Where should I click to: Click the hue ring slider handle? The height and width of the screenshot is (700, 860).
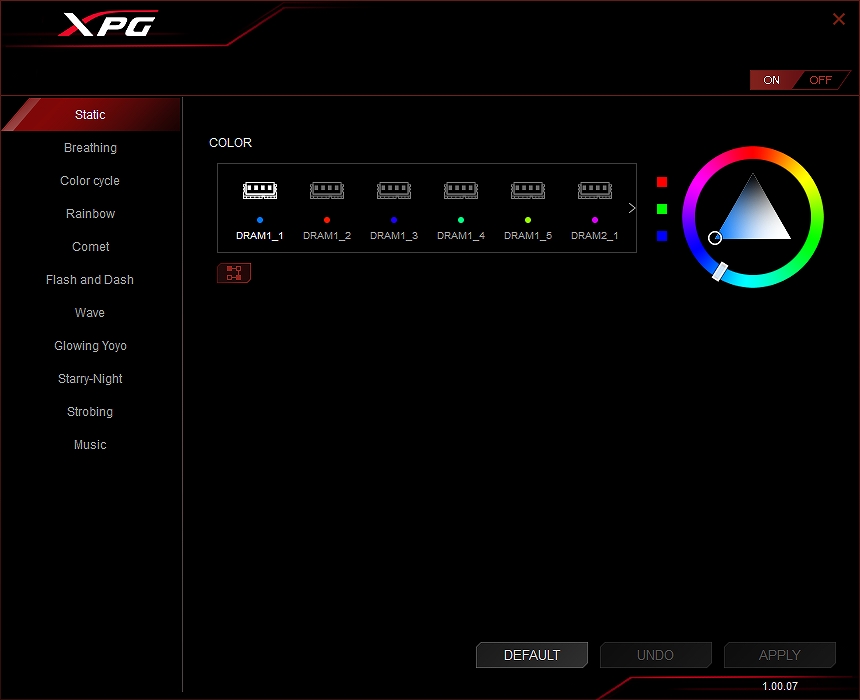tap(720, 272)
